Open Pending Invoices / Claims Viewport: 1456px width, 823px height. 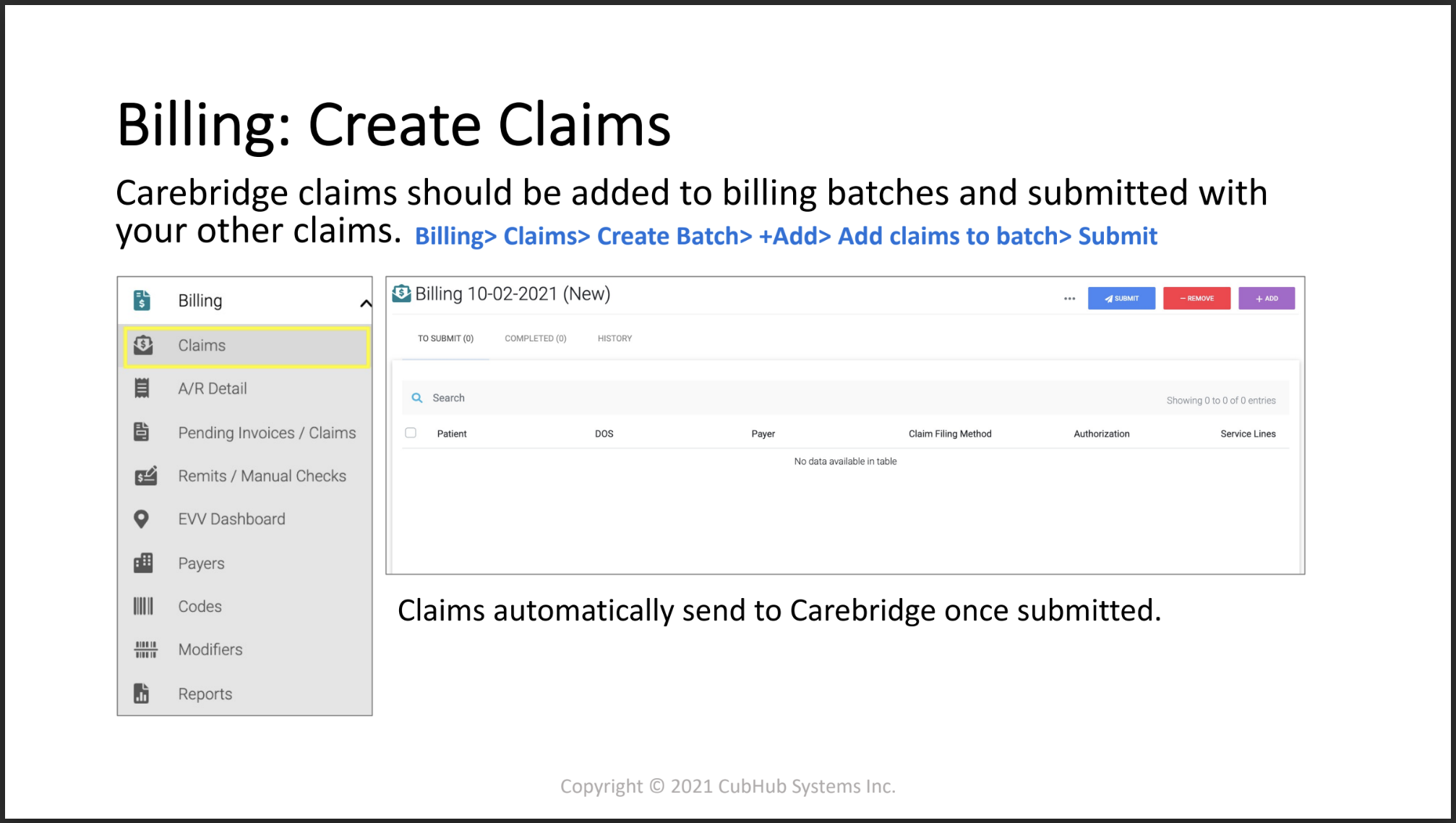(x=267, y=432)
